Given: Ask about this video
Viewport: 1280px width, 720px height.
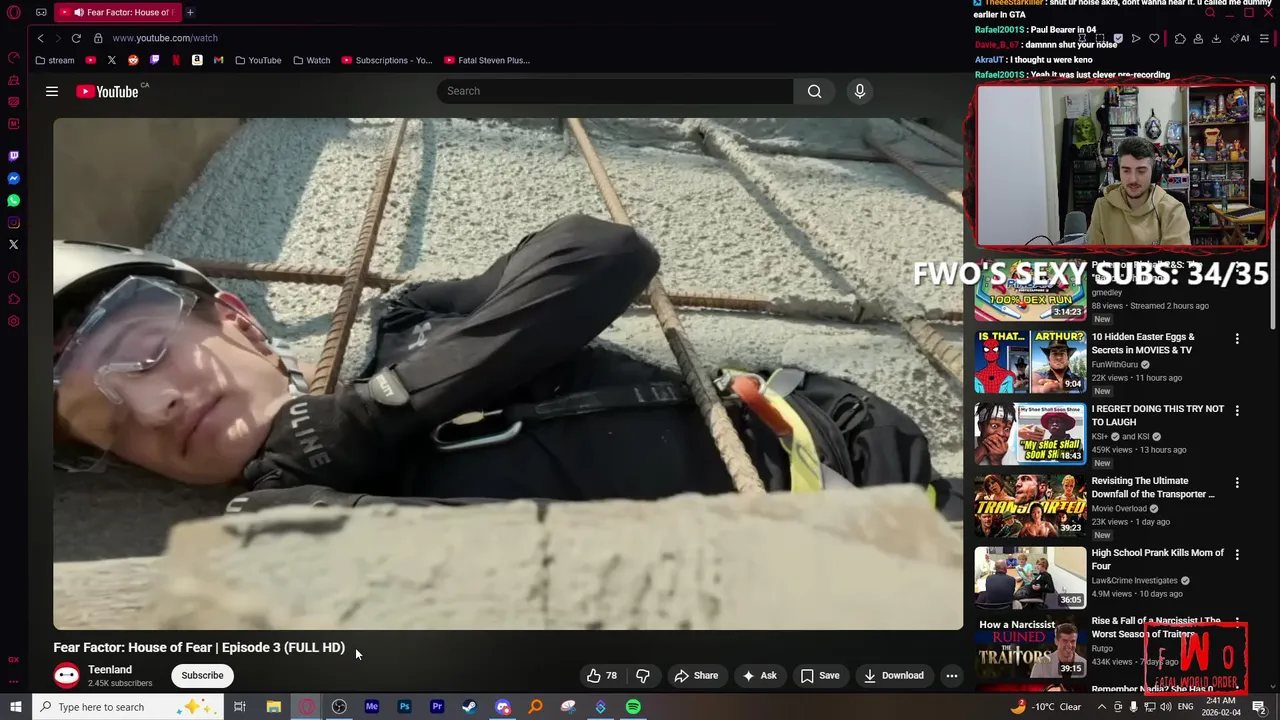Looking at the screenshot, I should [758, 676].
